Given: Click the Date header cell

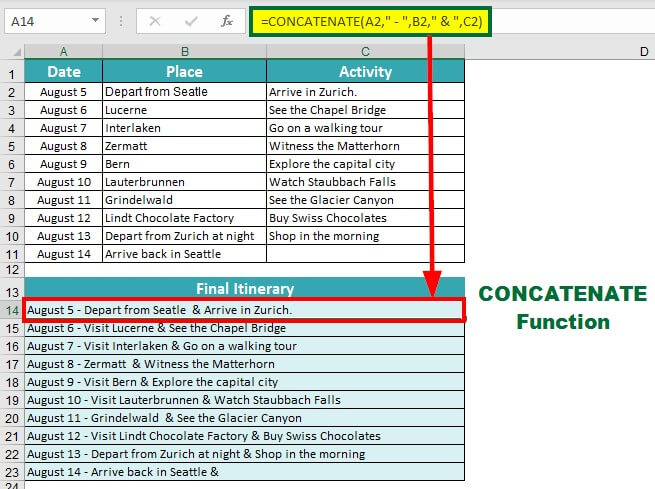Looking at the screenshot, I should coord(63,71).
